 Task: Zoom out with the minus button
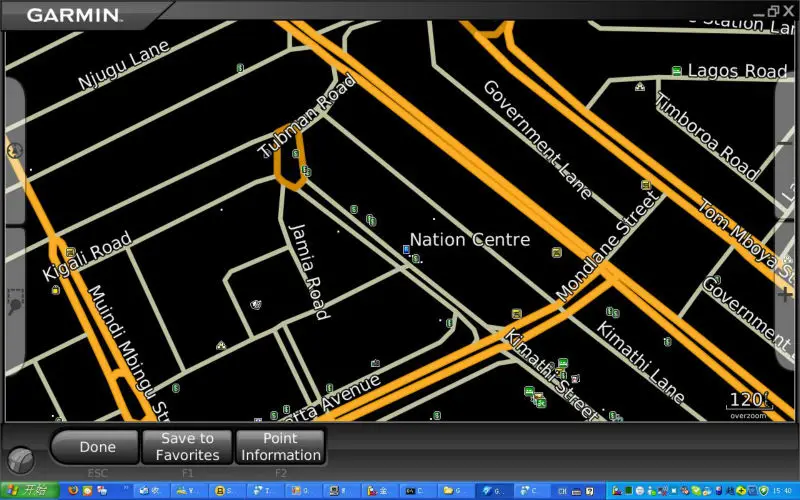(786, 145)
